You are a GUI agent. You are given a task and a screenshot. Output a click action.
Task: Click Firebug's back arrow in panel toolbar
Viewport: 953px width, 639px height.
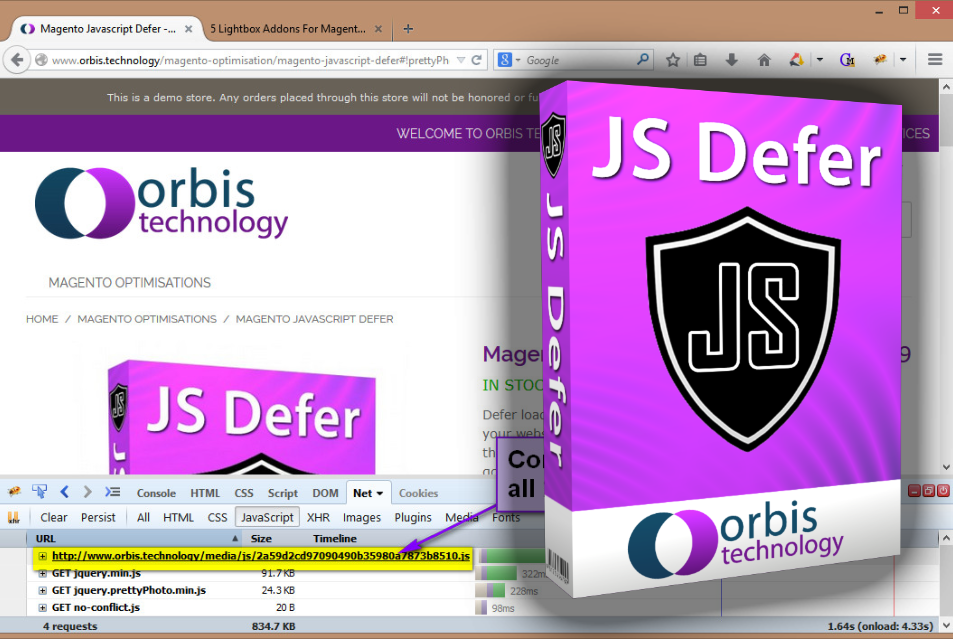coord(65,491)
